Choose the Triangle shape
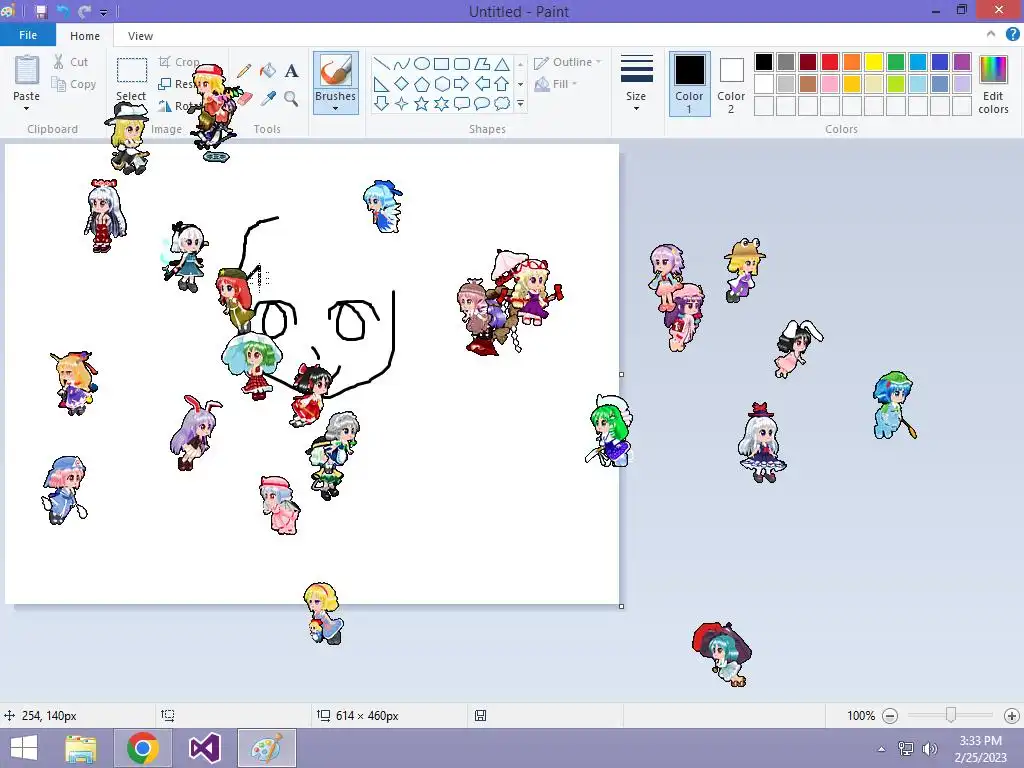1024x768 pixels. 502,64
